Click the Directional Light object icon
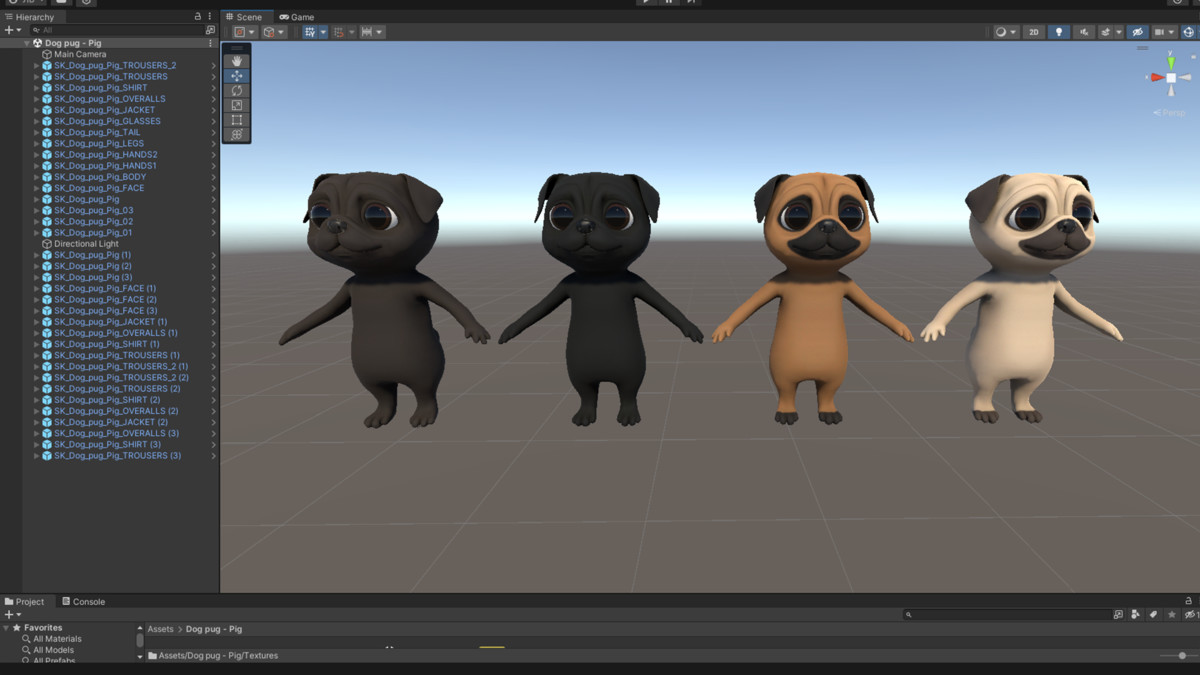1200x675 pixels. 47,244
